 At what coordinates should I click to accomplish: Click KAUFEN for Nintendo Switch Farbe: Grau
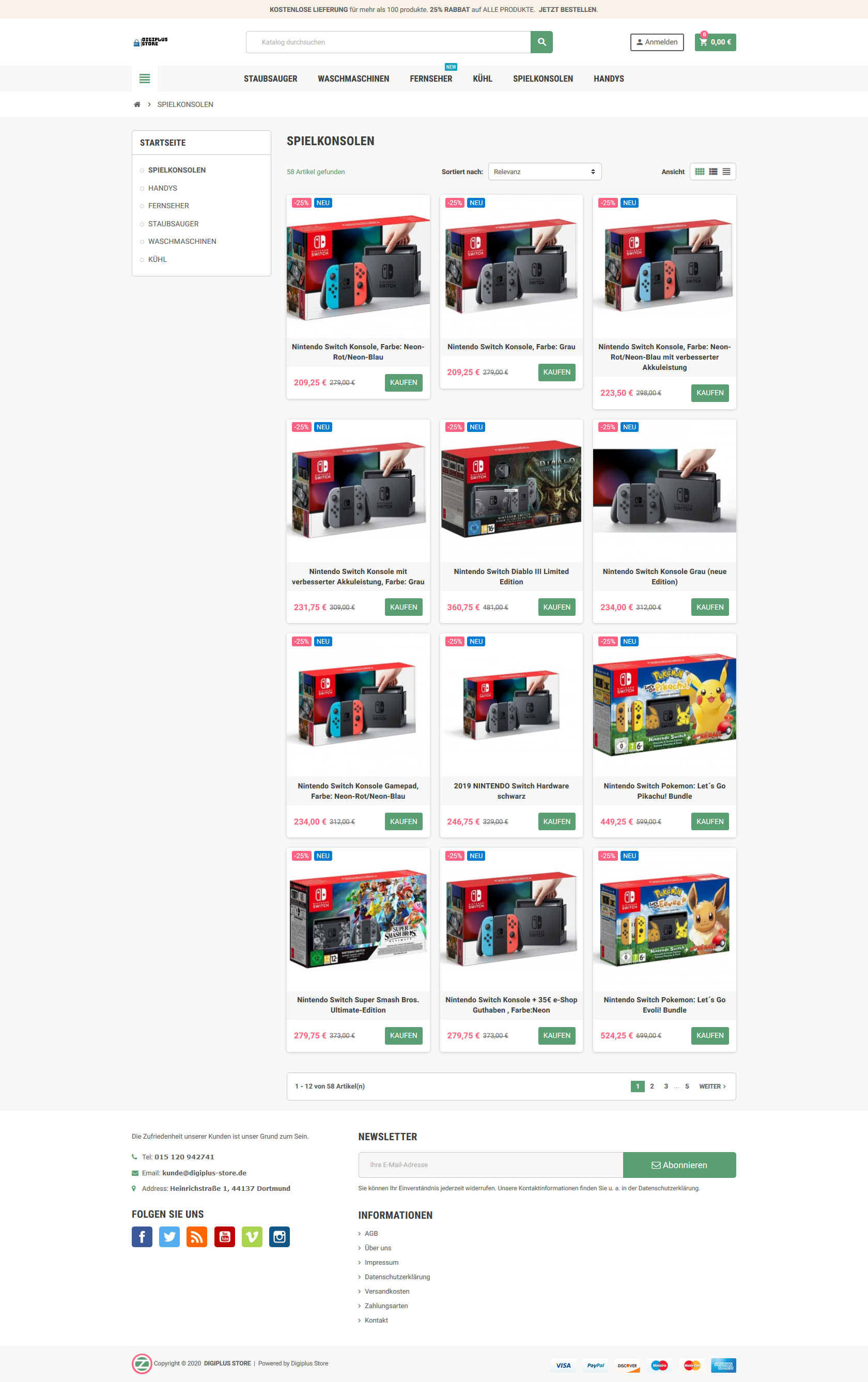tap(556, 372)
